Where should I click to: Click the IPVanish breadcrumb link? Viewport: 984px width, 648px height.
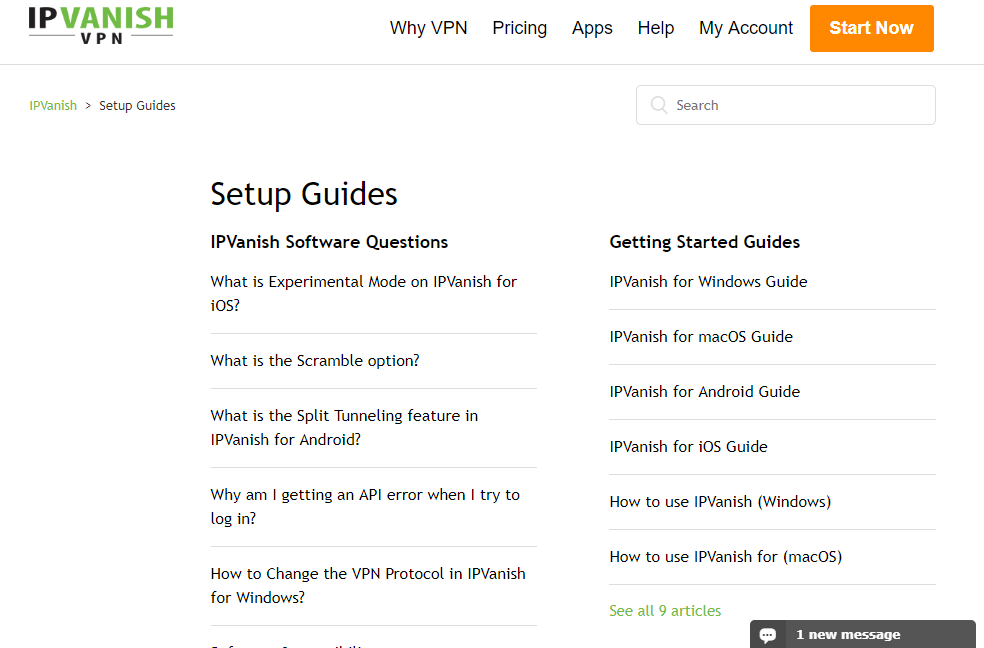click(53, 105)
